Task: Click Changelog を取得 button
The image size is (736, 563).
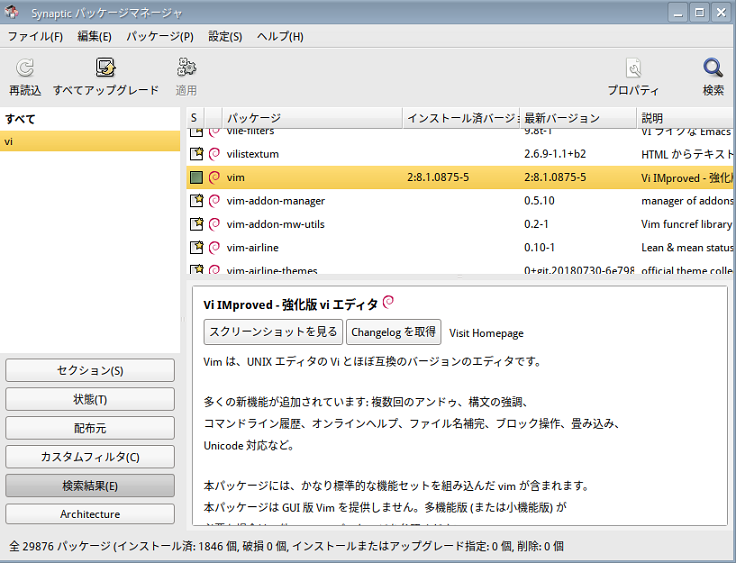Action: 393,332
